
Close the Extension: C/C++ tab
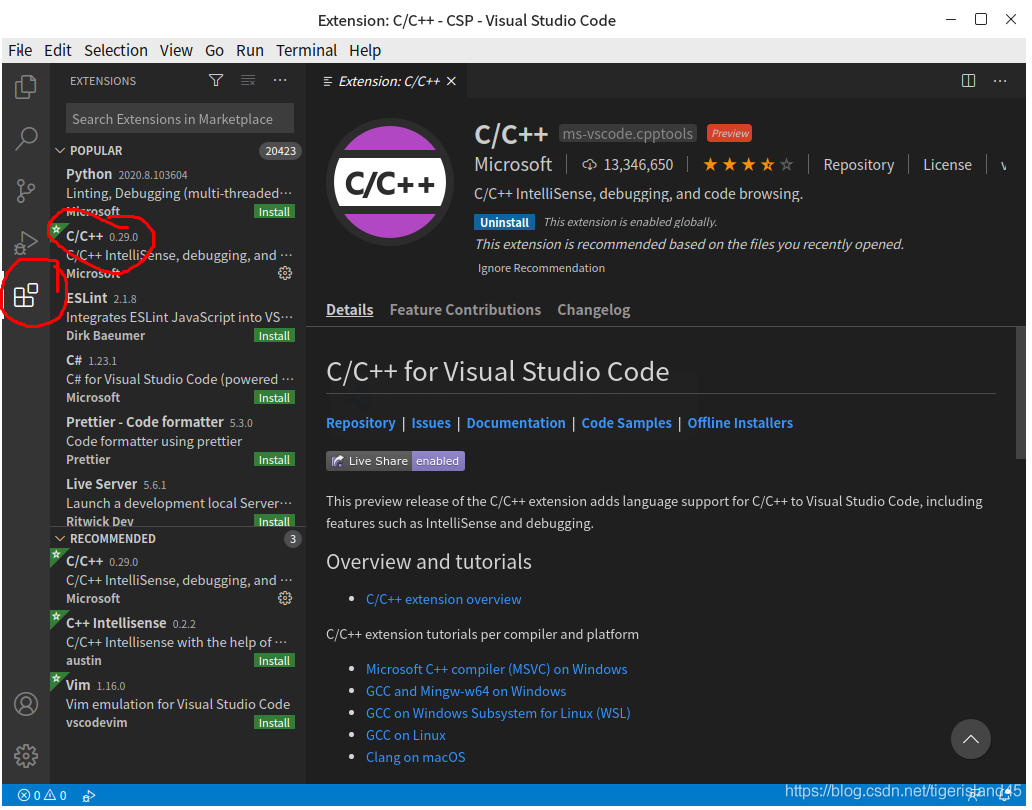451,81
